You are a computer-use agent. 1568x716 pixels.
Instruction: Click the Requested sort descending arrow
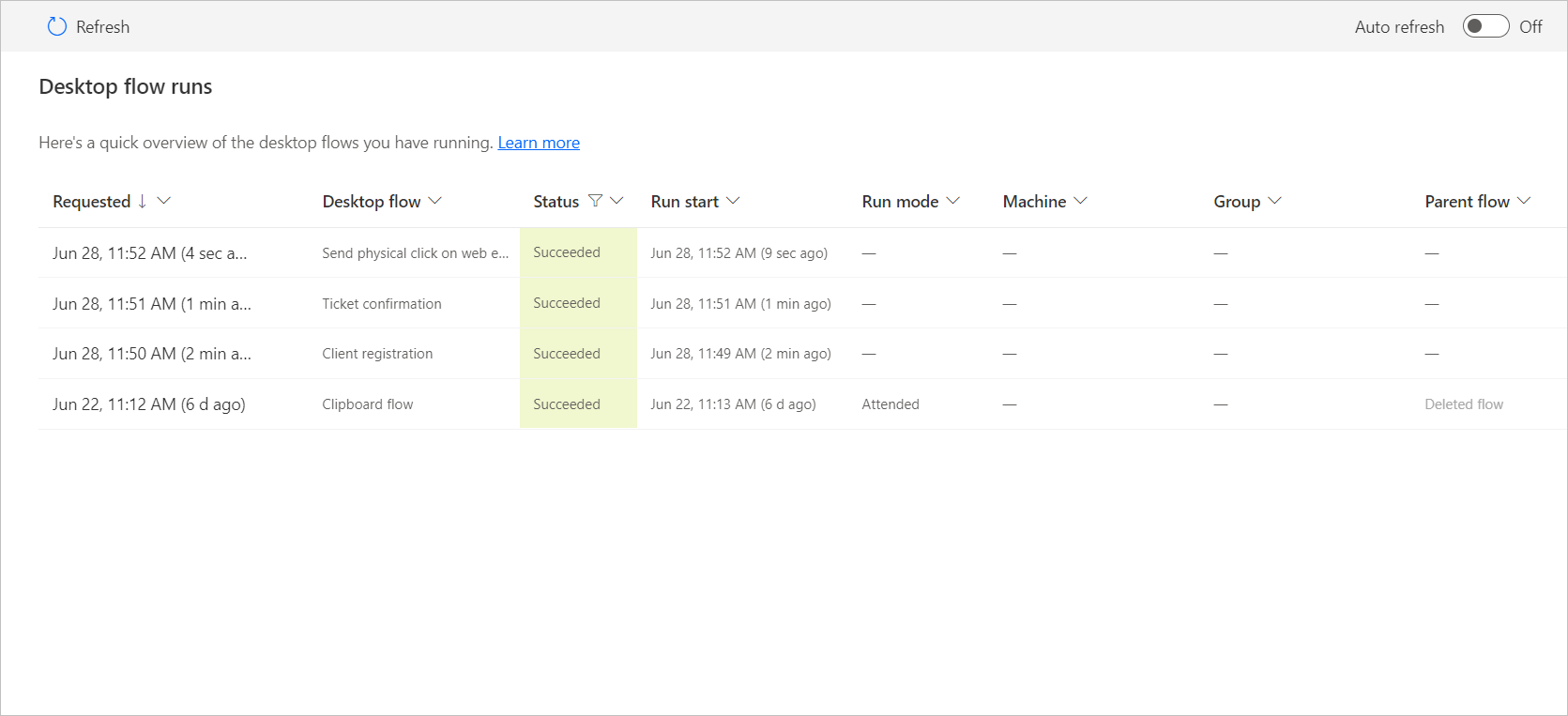[x=143, y=201]
